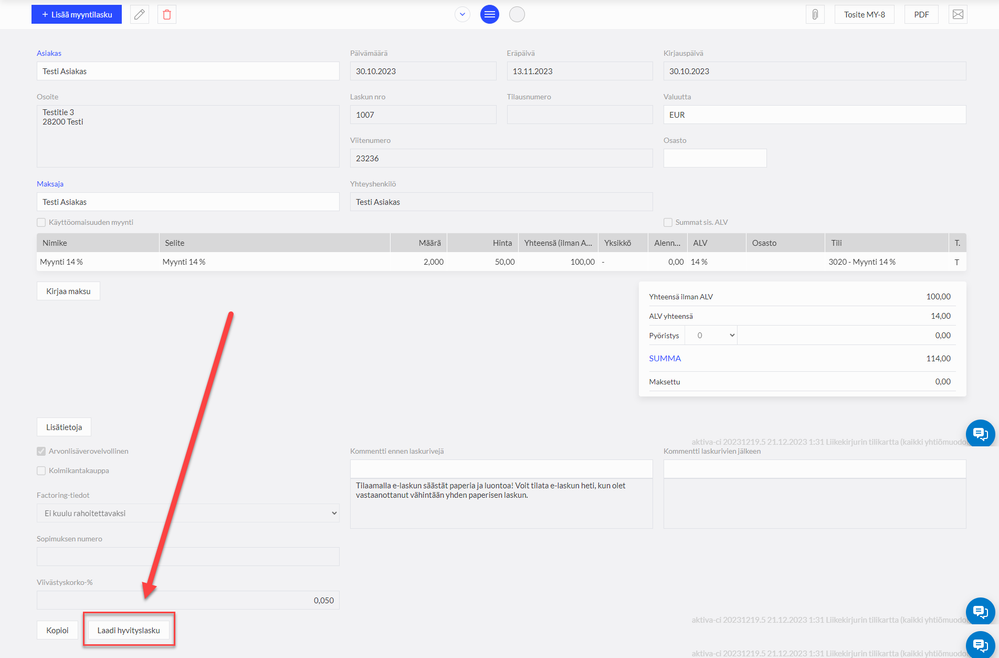
Task: Open the Pyöristys rounding dropdown
Action: click(711, 335)
